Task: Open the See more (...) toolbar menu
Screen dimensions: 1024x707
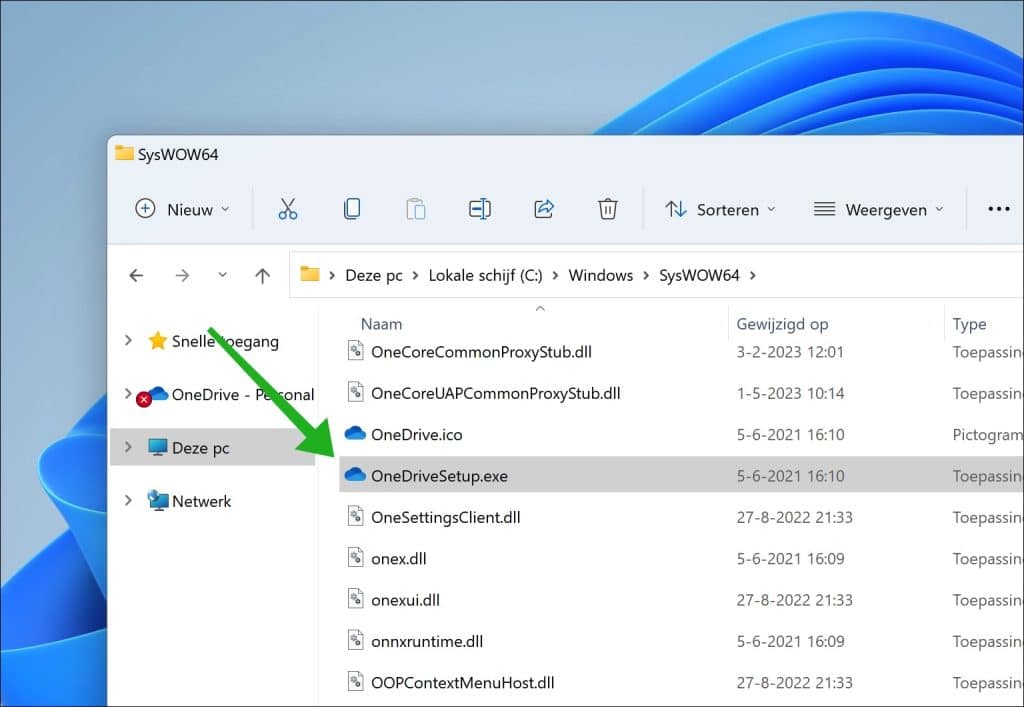Action: click(999, 209)
